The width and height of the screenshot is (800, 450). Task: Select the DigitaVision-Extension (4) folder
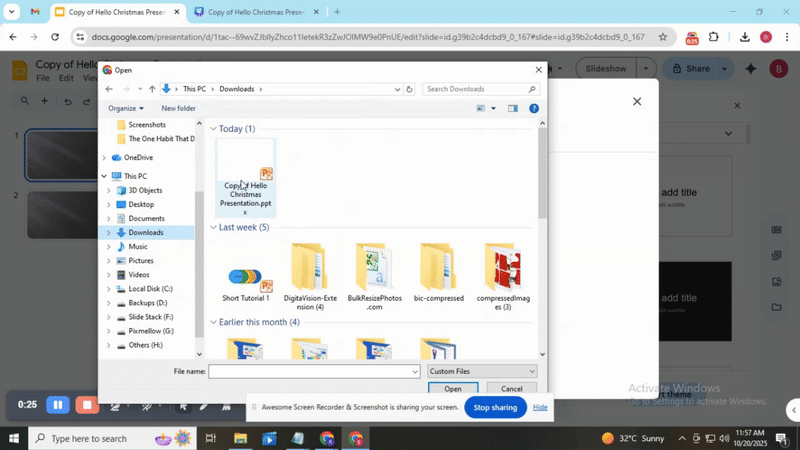point(309,276)
